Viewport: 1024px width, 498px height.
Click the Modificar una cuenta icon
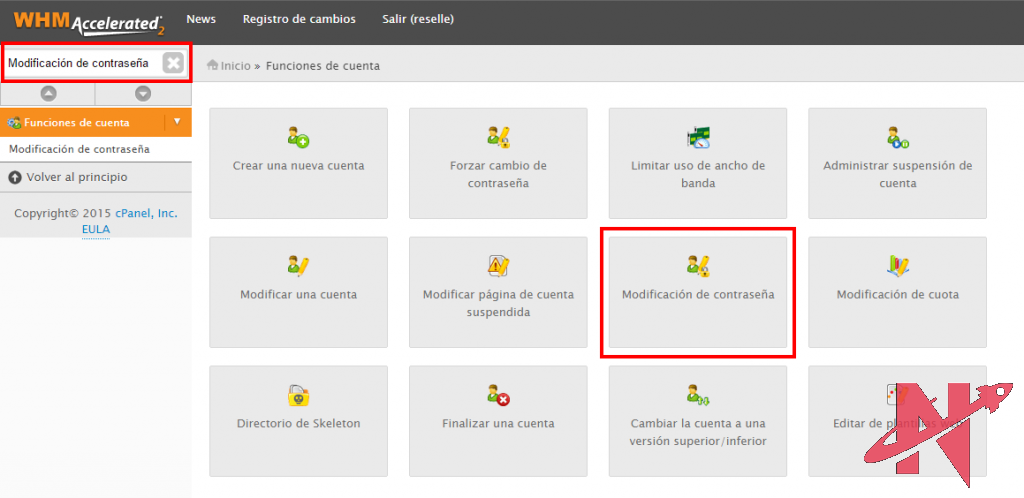[298, 266]
